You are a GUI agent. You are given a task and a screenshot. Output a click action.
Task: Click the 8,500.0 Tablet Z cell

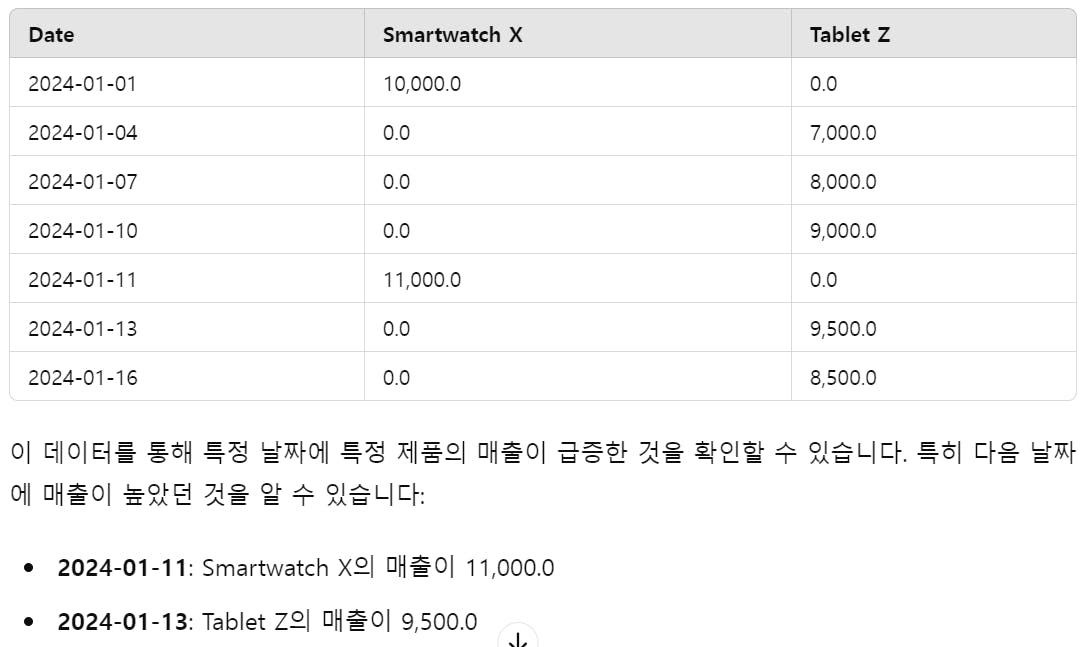[x=843, y=378]
